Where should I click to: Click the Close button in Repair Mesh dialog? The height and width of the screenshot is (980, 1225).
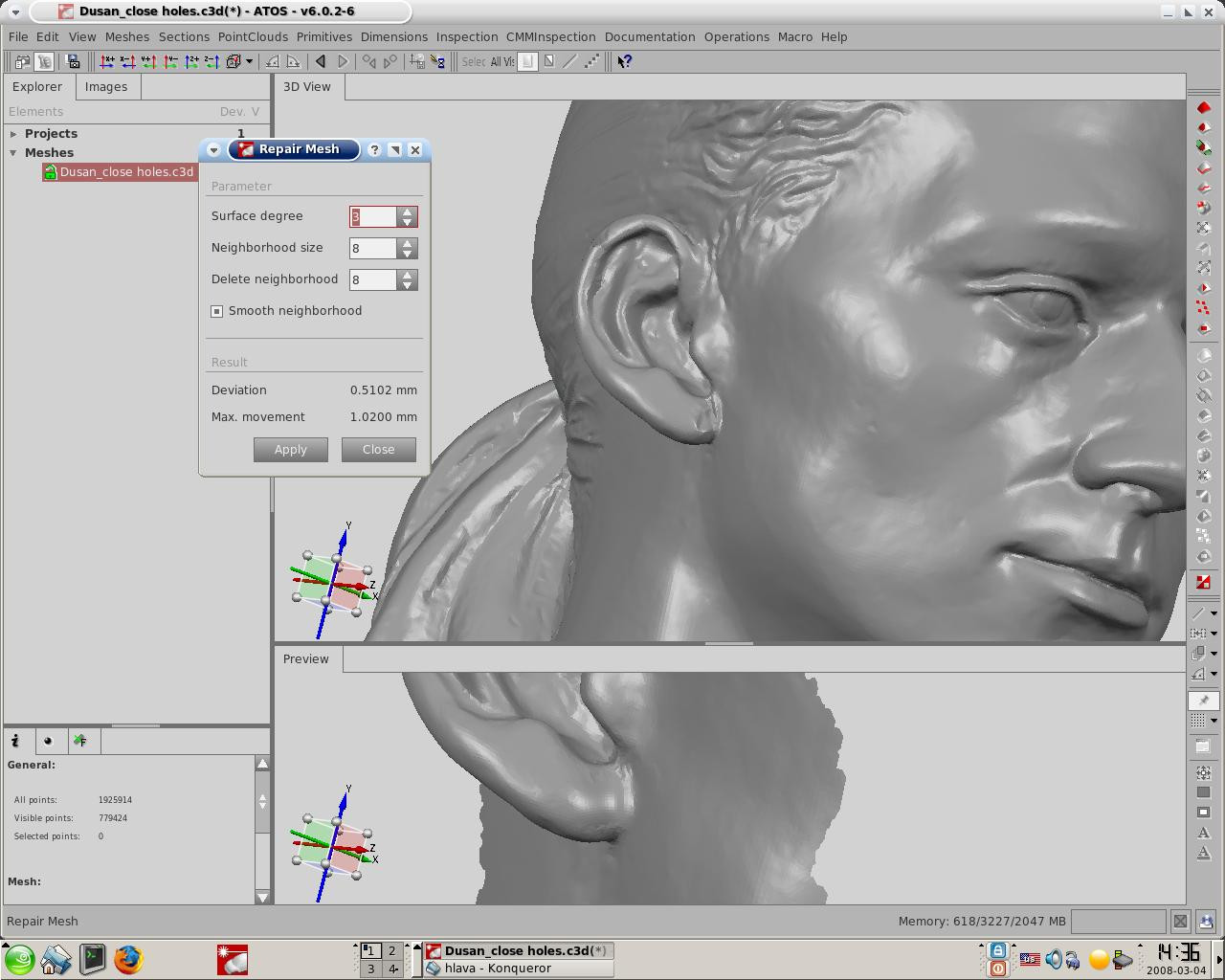click(x=378, y=450)
